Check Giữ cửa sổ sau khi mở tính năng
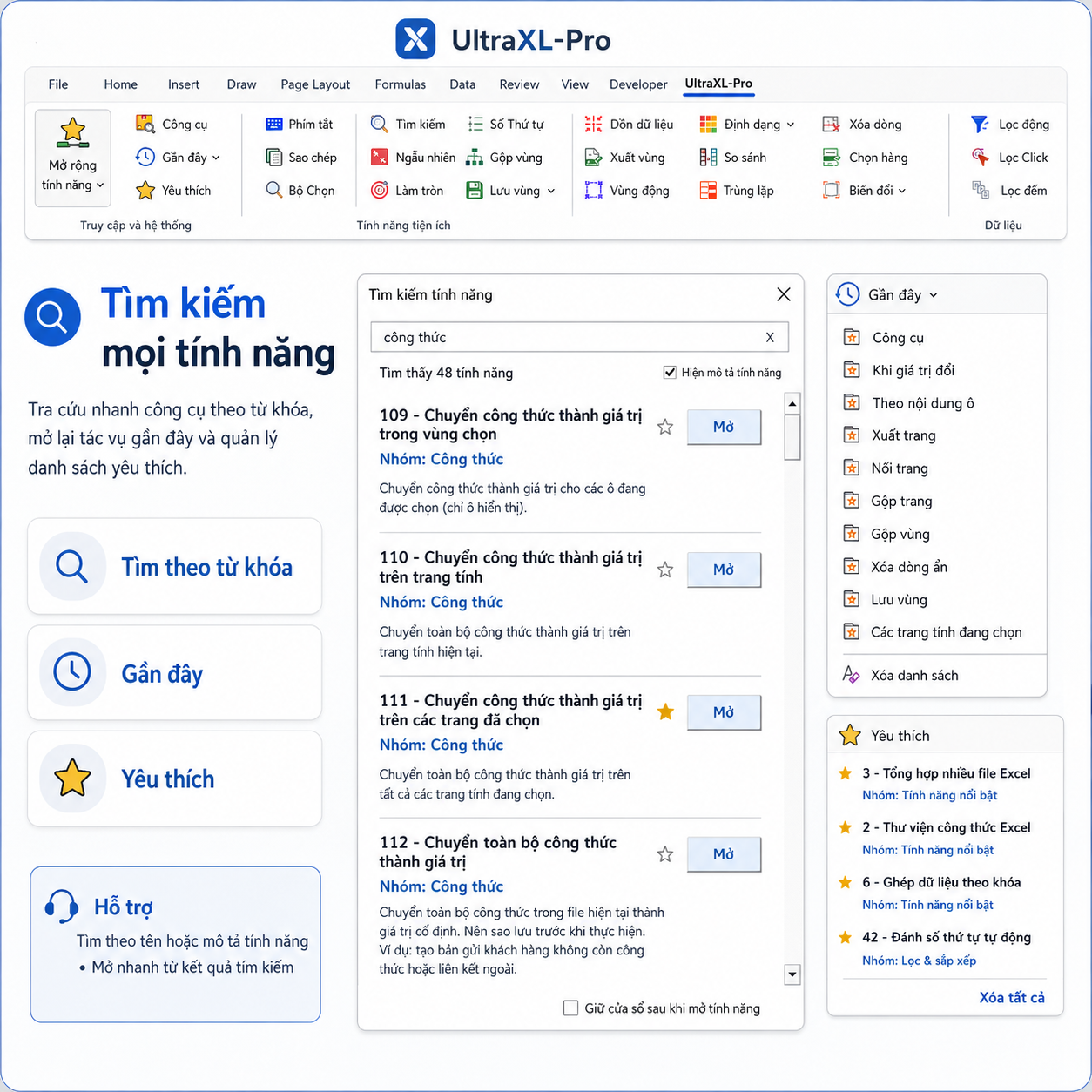1092x1092 pixels. click(570, 1008)
